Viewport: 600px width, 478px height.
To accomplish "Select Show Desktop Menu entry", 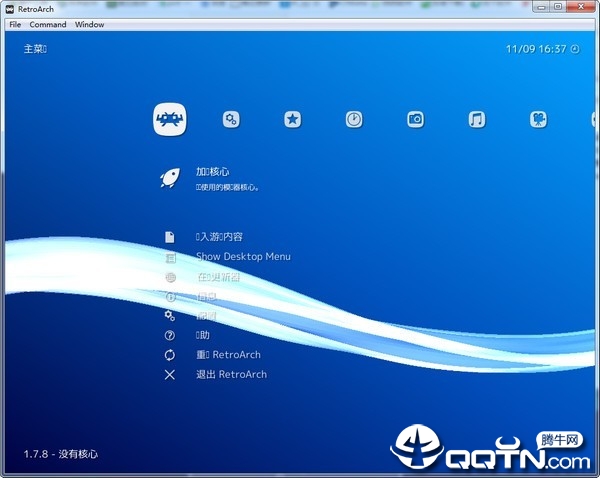I will [x=243, y=256].
